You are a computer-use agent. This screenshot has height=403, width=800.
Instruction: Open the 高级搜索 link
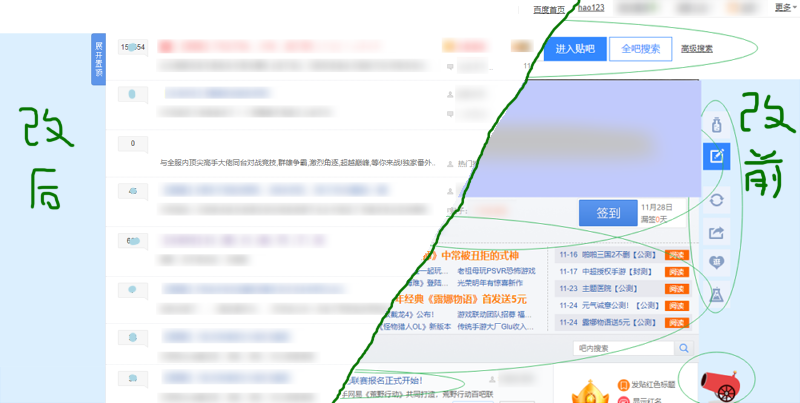pyautogui.click(x=697, y=49)
